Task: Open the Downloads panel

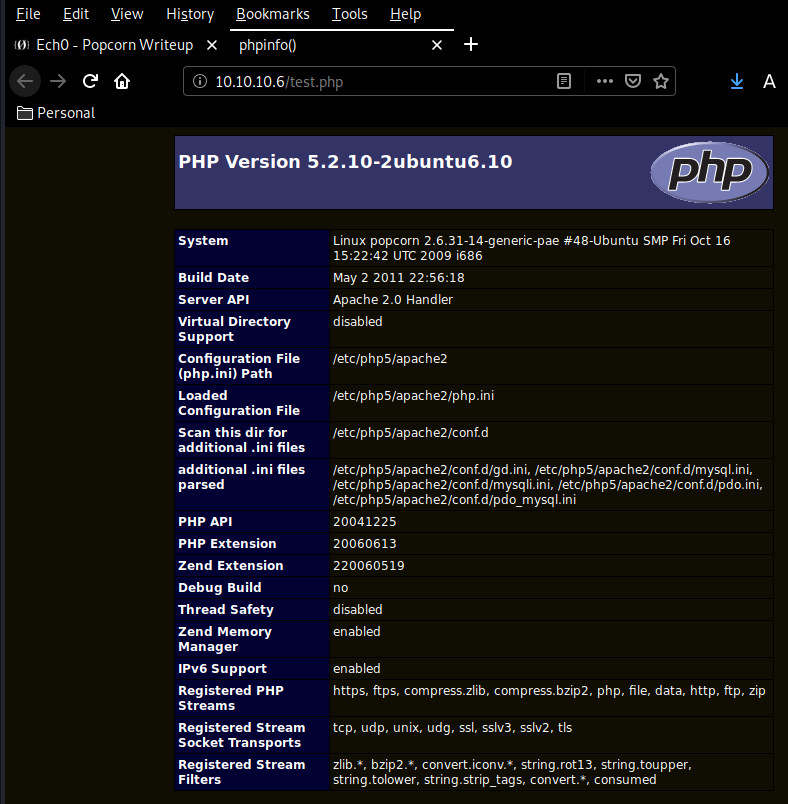Action: (x=737, y=81)
